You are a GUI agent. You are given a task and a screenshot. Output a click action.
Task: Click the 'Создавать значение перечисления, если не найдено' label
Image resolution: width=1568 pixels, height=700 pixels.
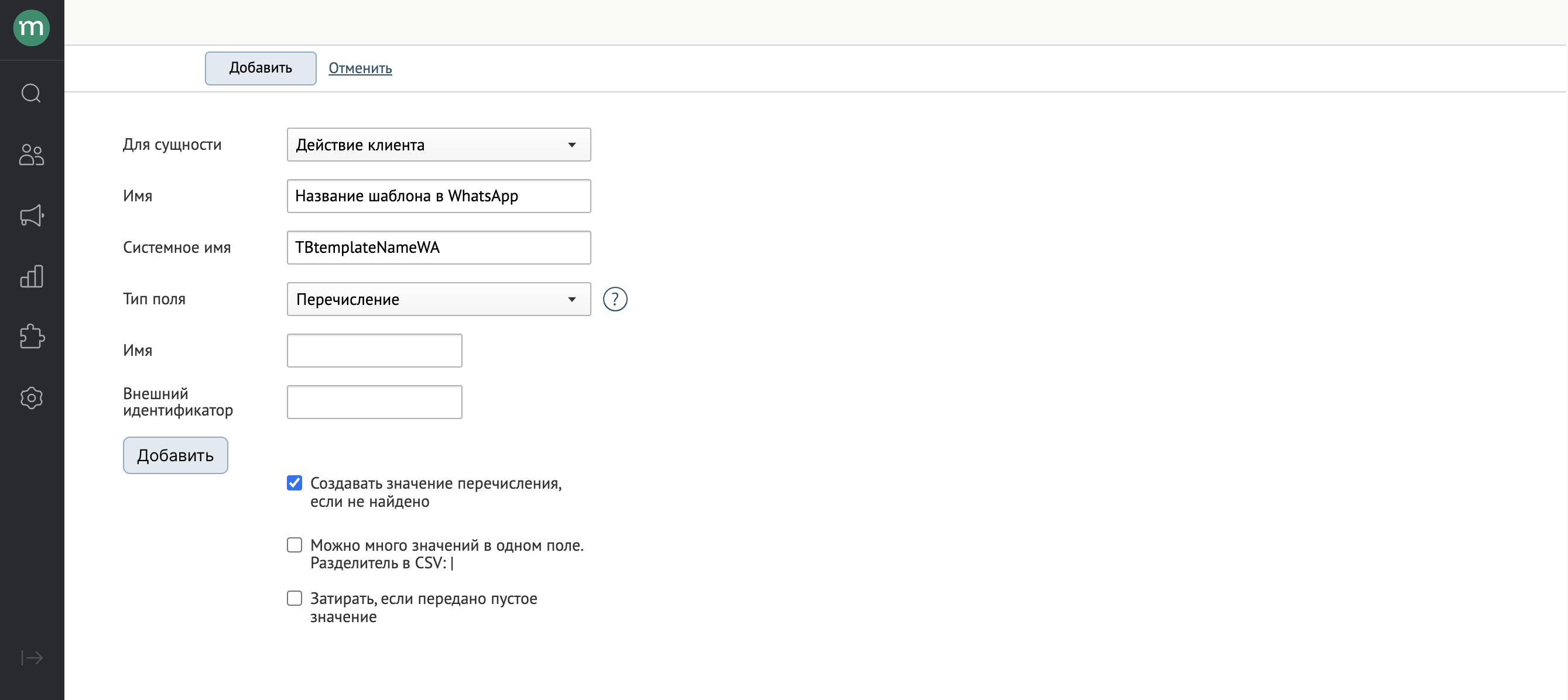pyautogui.click(x=436, y=492)
